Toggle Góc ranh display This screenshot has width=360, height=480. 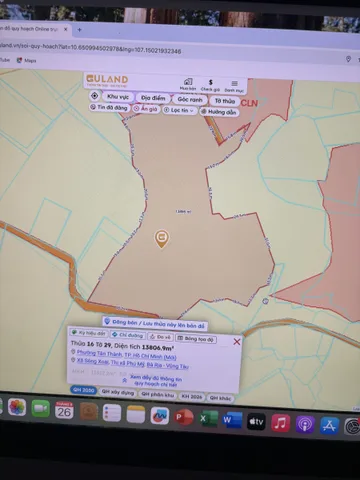pos(190,99)
